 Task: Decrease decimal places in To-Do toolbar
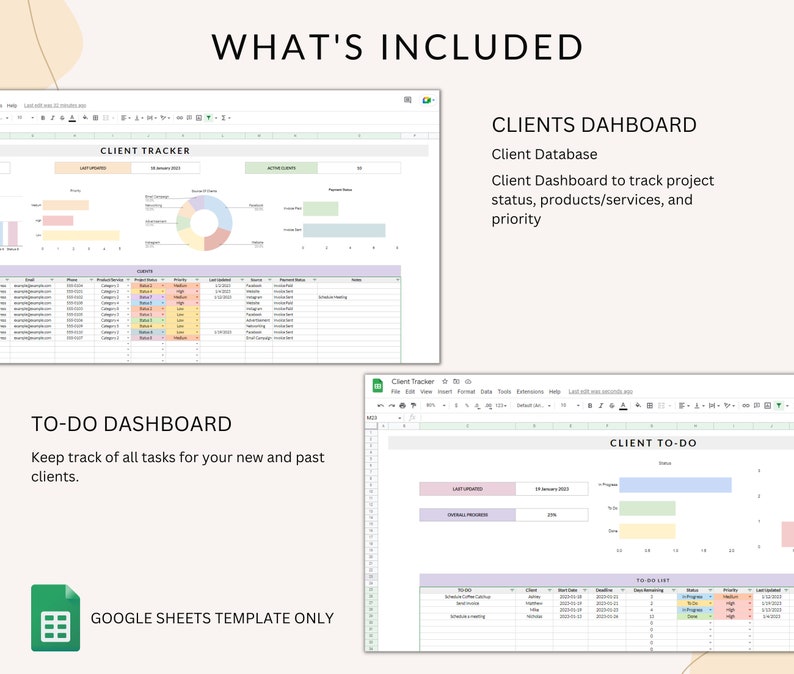[x=477, y=406]
